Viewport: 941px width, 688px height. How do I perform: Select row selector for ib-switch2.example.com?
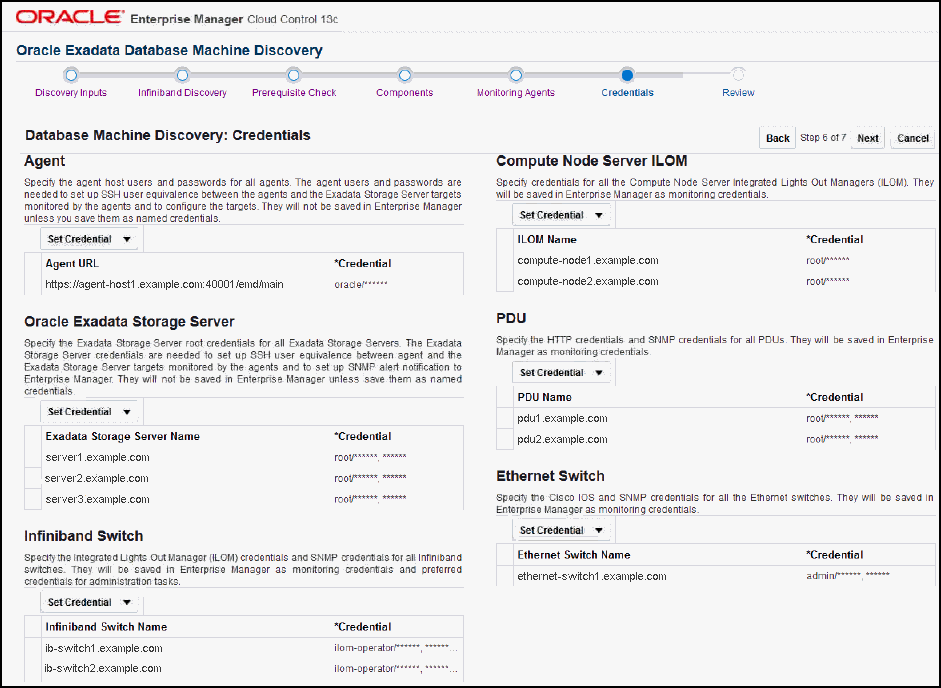(x=33, y=669)
